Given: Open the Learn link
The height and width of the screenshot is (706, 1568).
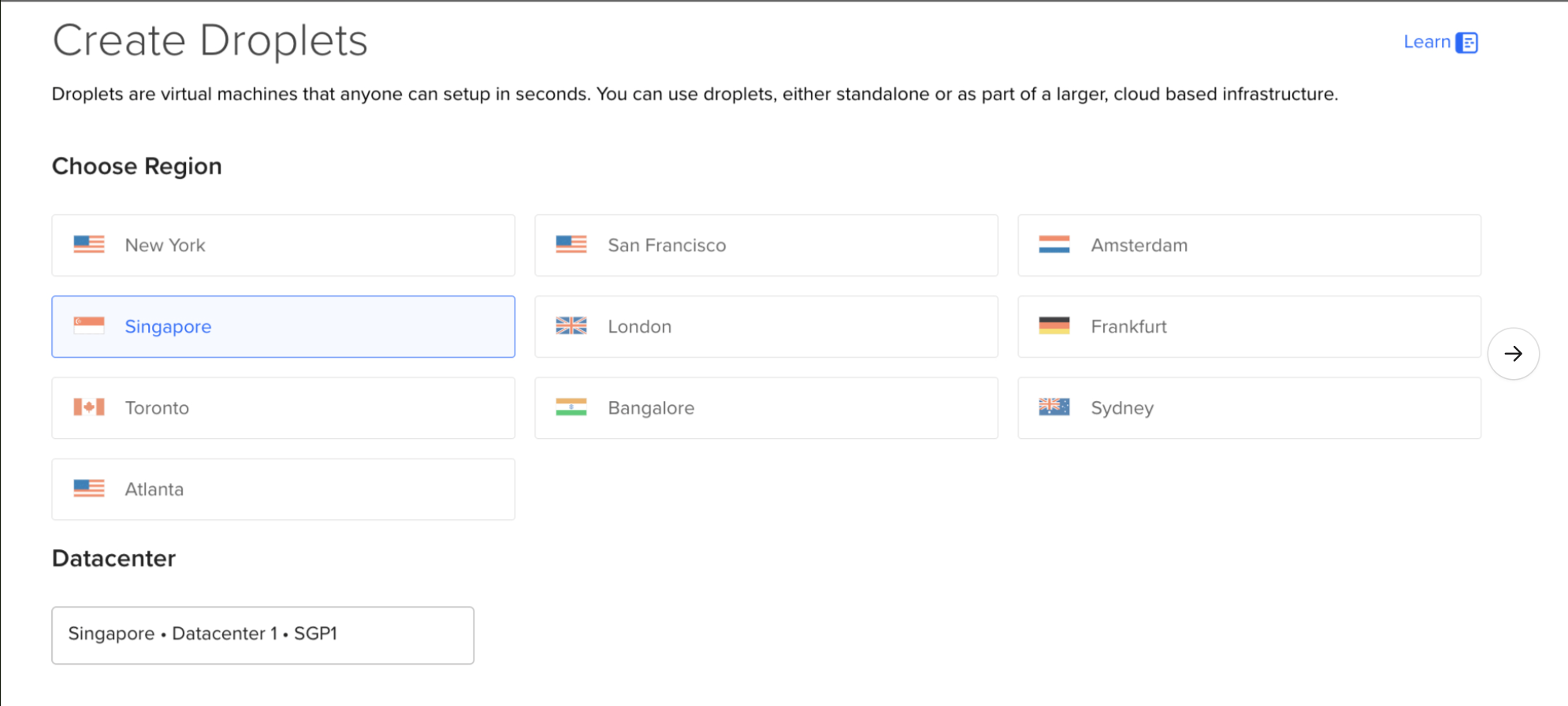Looking at the screenshot, I should tap(1427, 42).
